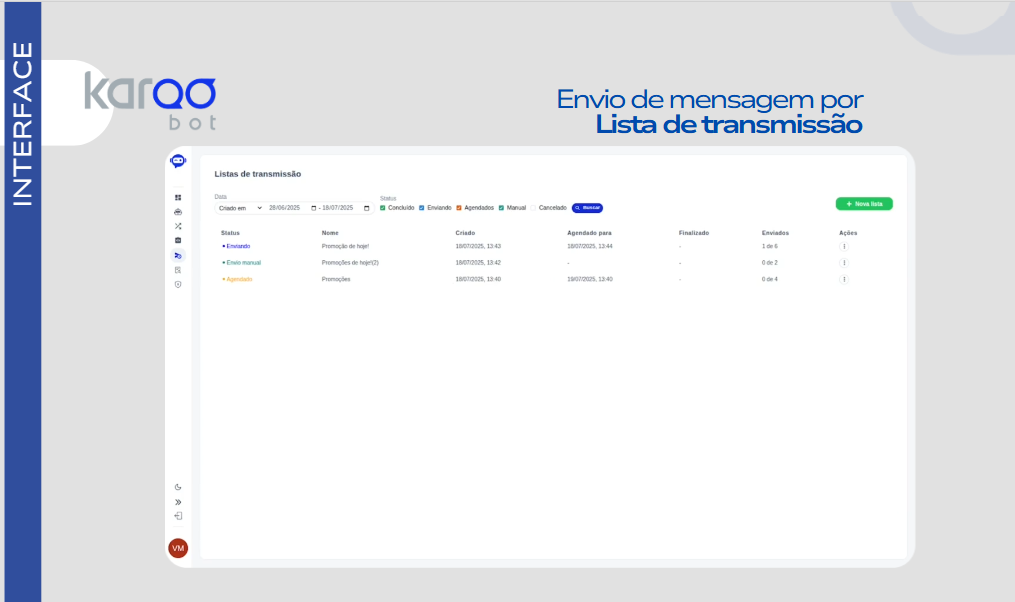This screenshot has height=602, width=1015.
Task: Uncheck the Concluído status checkbox
Action: (x=383, y=208)
